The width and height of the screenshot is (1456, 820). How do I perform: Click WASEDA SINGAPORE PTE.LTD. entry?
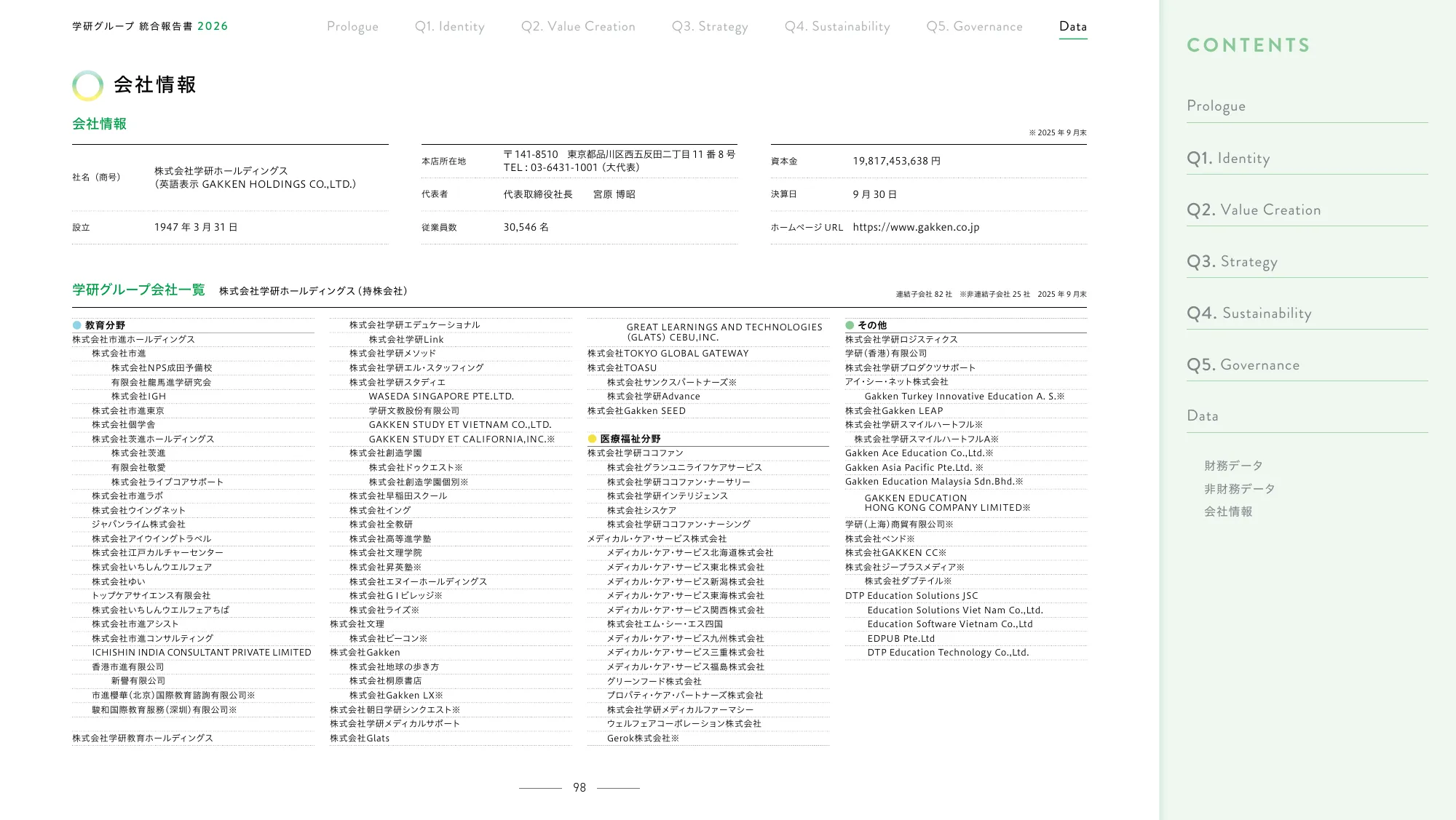[441, 397]
